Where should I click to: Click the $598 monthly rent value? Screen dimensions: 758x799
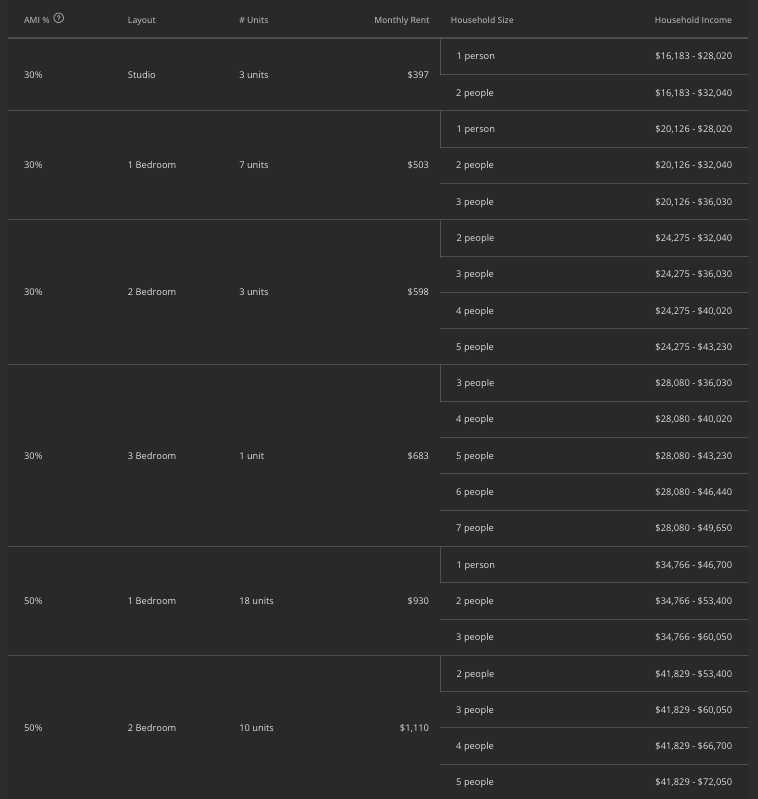pos(418,292)
